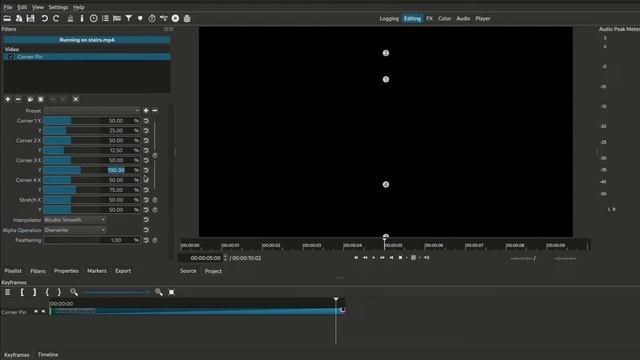Paste filters using the paste icon
This screenshot has height=360, width=640.
click(x=40, y=99)
